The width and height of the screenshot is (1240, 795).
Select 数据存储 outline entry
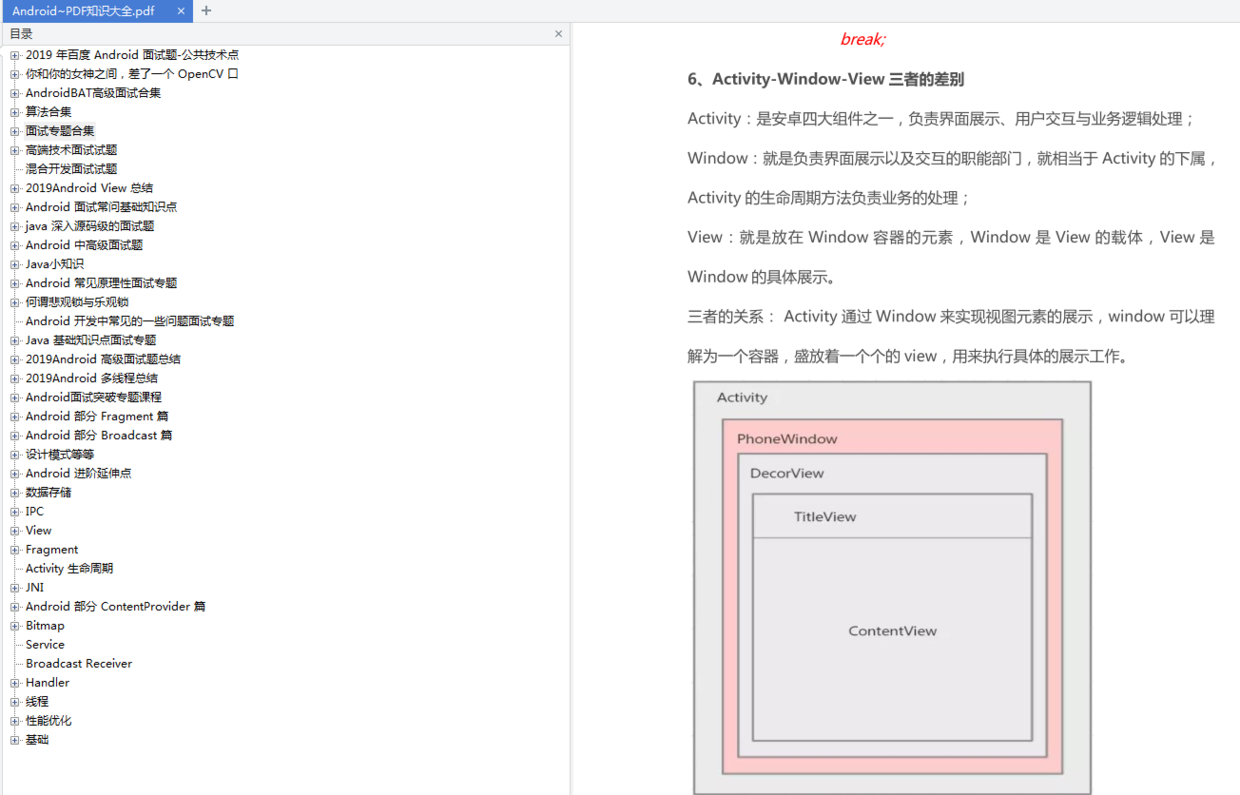click(48, 492)
